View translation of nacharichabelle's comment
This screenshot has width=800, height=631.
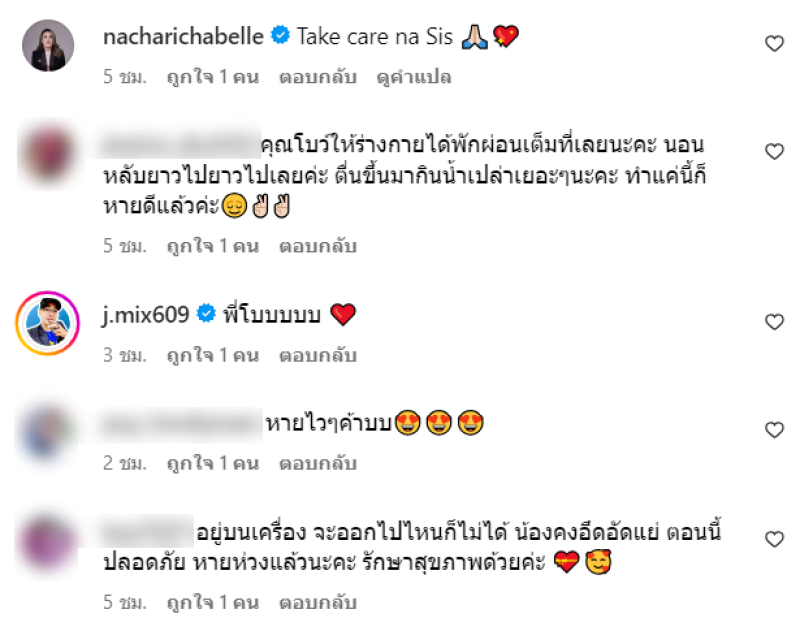[x=414, y=77]
